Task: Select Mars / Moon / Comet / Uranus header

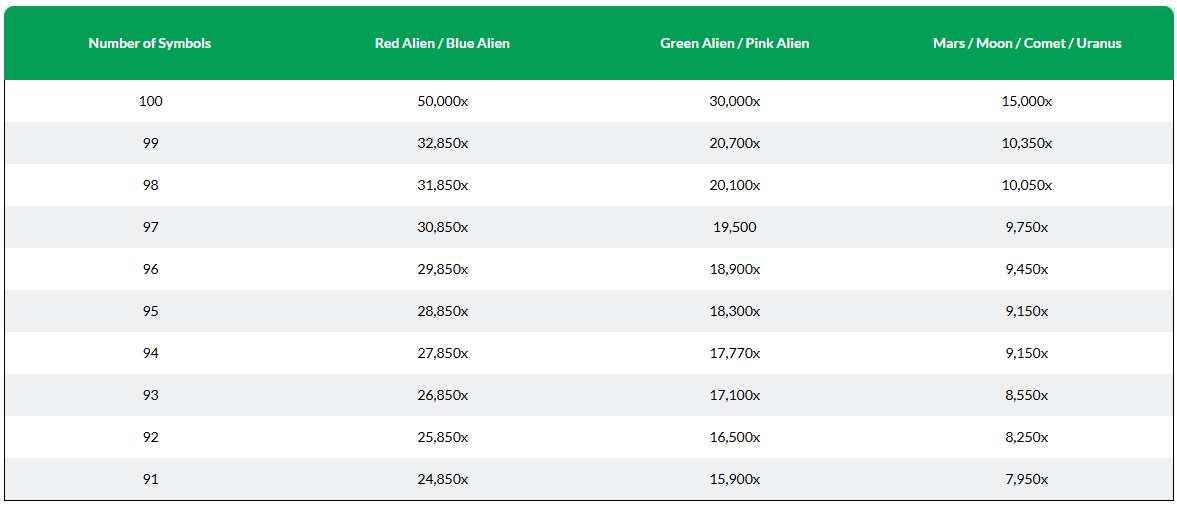Action: pyautogui.click(x=1027, y=44)
